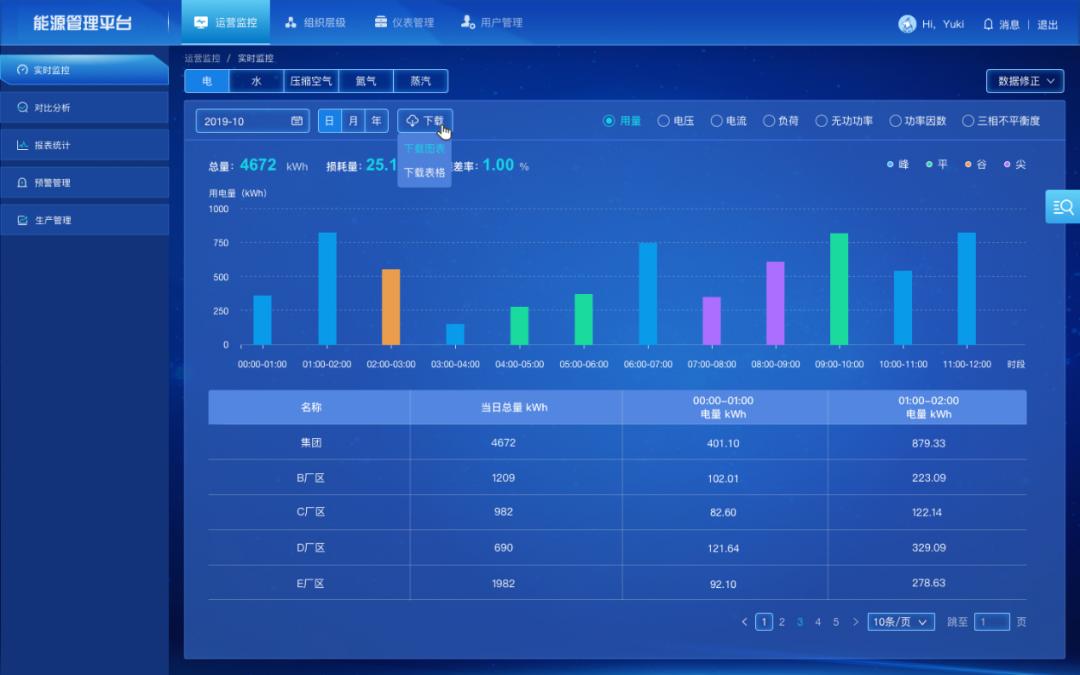This screenshot has width=1080, height=675.
Task: Click the 集团 row name cell
Action: click(x=310, y=443)
